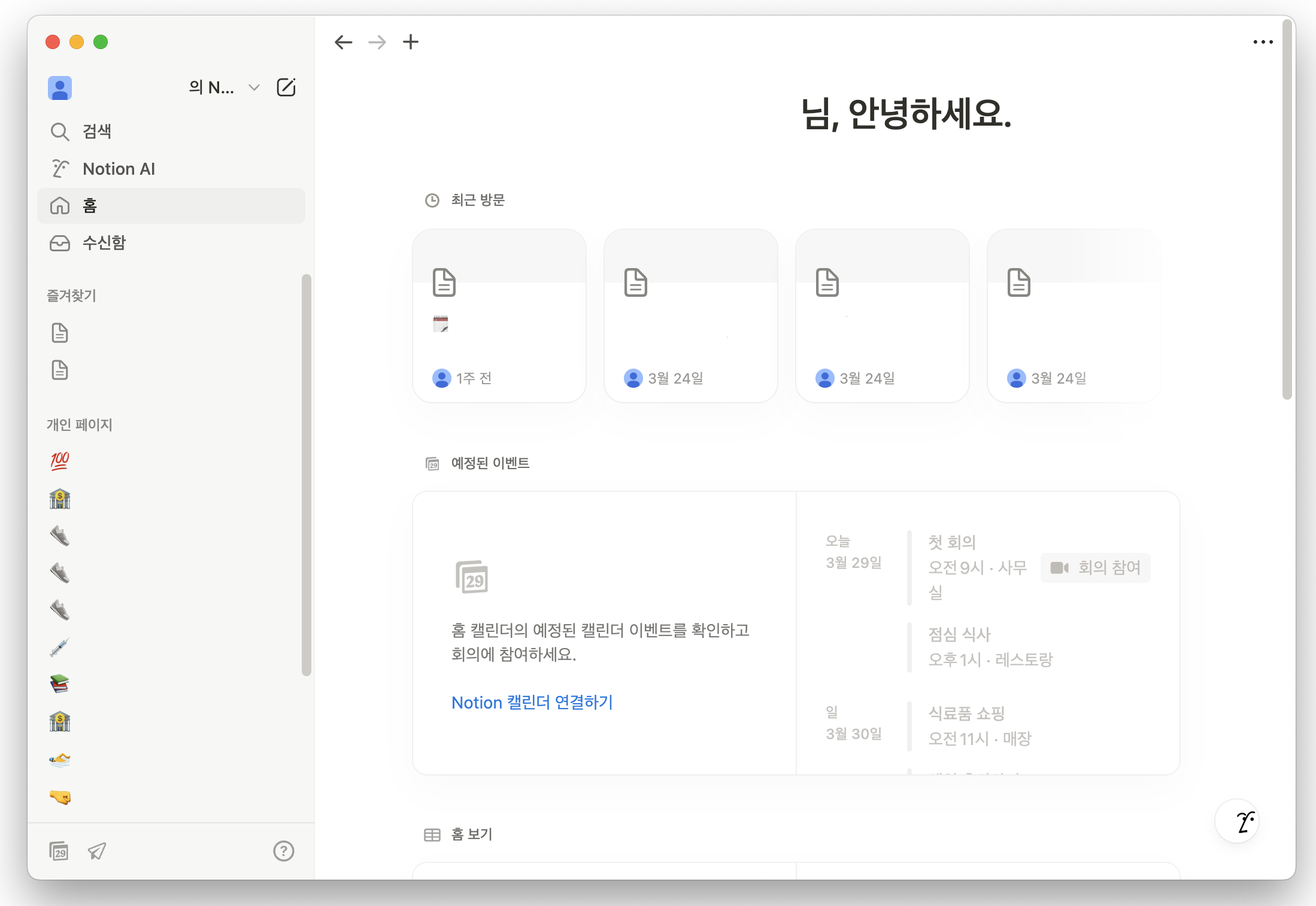Open the 100 emoji private page
This screenshot has height=906, width=1316.
tap(60, 461)
